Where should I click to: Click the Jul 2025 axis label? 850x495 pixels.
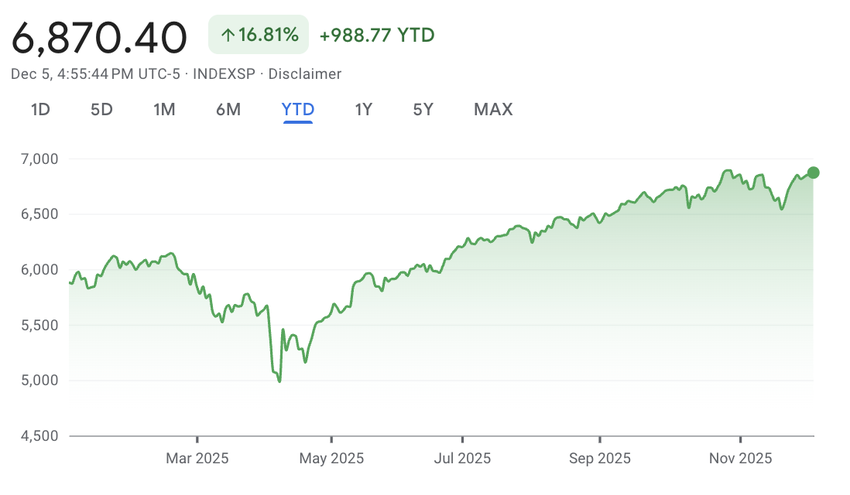click(x=463, y=459)
